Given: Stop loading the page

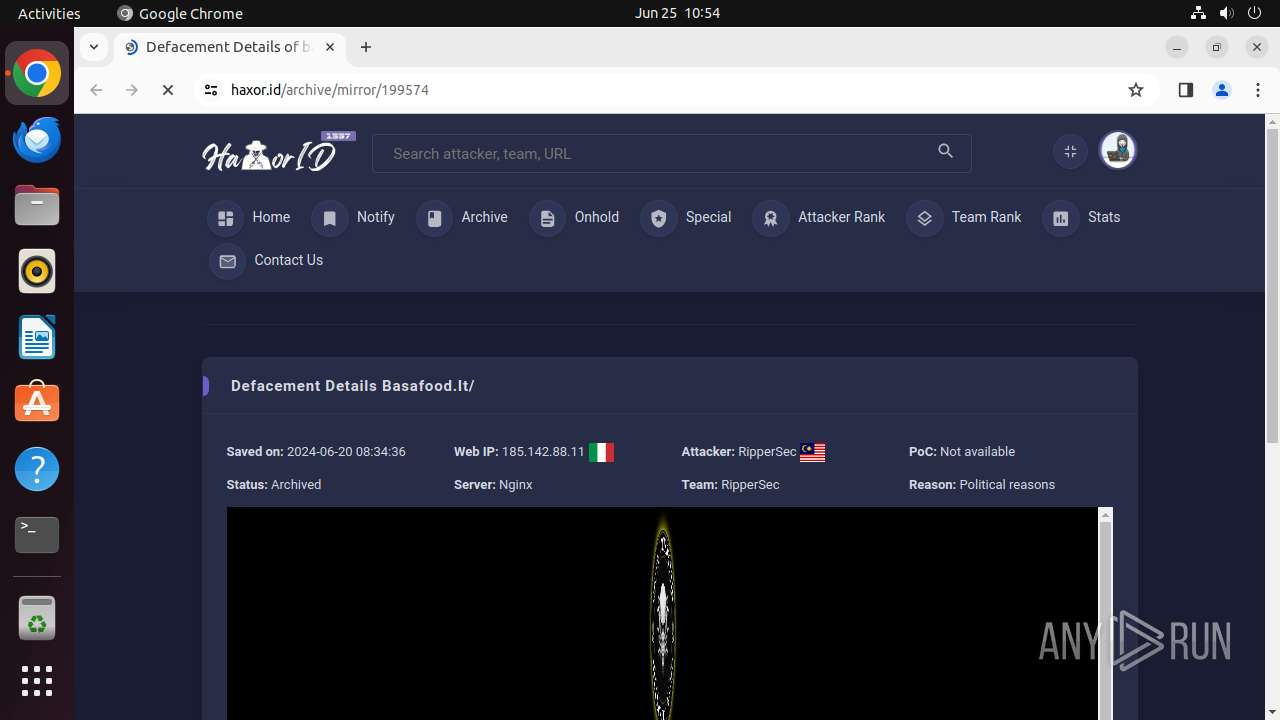Looking at the screenshot, I should pos(168,90).
